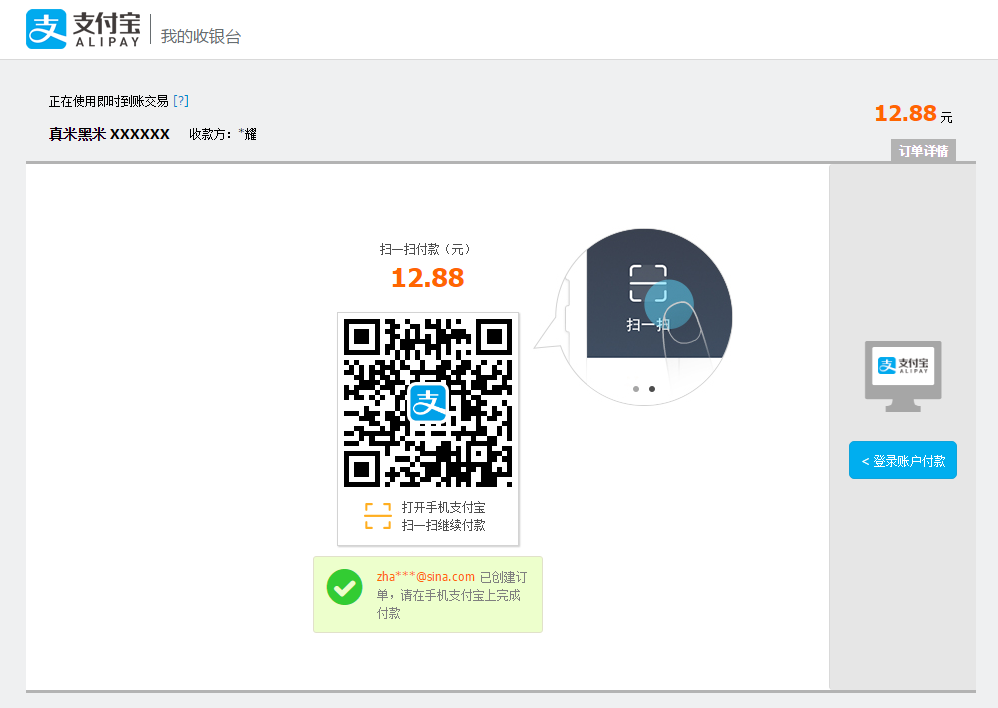The image size is (998, 708).
Task: Tap the 扫一扫 scan icon in phone illustration
Action: click(647, 283)
